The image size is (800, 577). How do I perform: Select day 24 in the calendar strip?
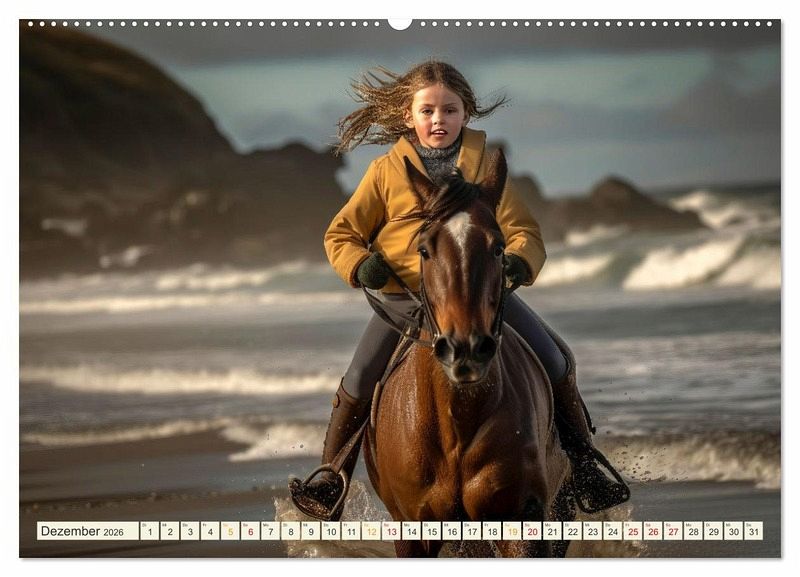click(x=612, y=531)
